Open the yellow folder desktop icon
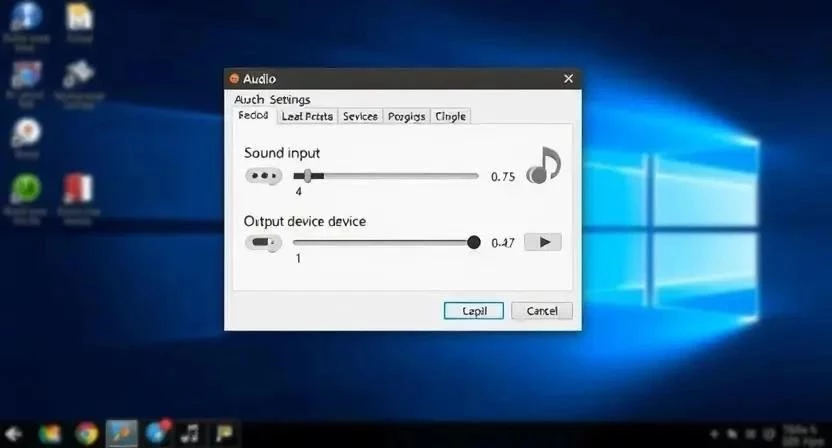This screenshot has height=448, width=832. point(78,17)
